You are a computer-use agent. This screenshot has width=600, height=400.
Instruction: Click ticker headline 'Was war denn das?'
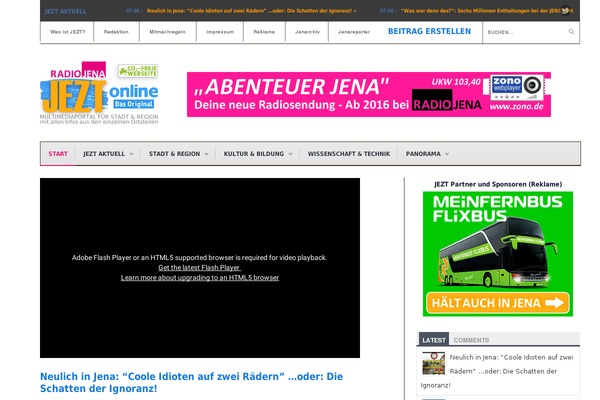coord(487,11)
